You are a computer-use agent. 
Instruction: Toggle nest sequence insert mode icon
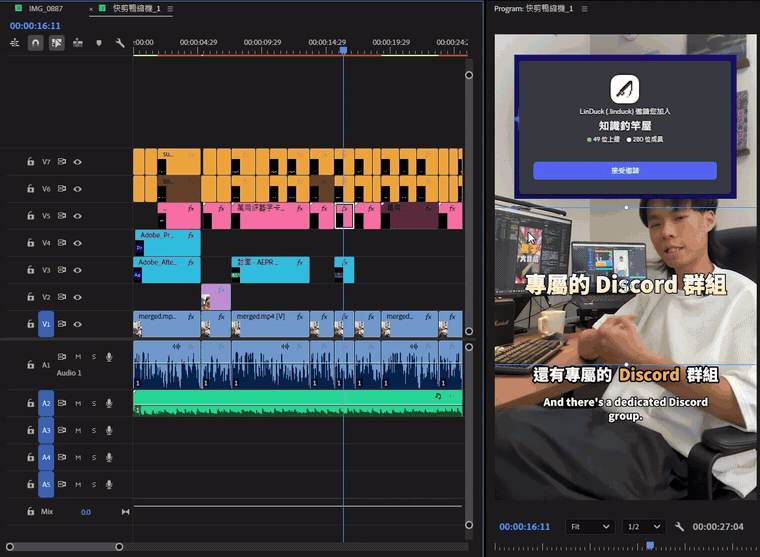(x=15, y=43)
